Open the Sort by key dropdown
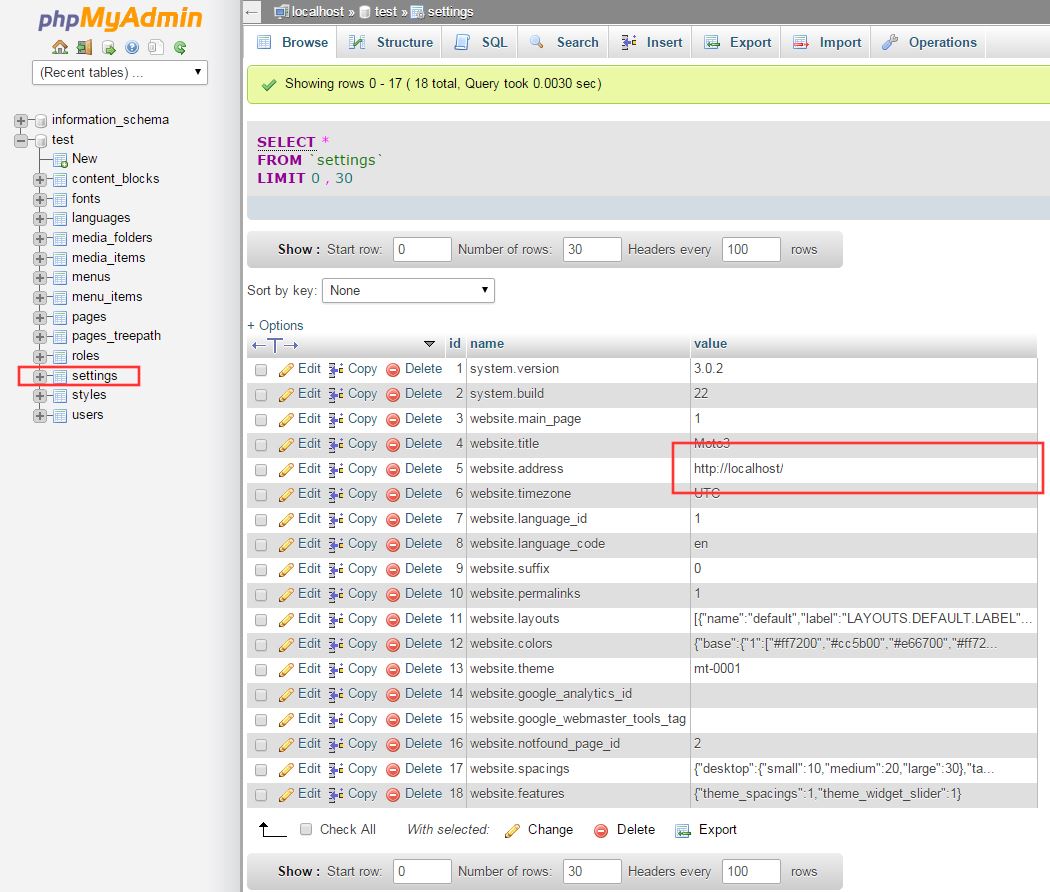Image resolution: width=1050 pixels, height=892 pixels. 408,291
